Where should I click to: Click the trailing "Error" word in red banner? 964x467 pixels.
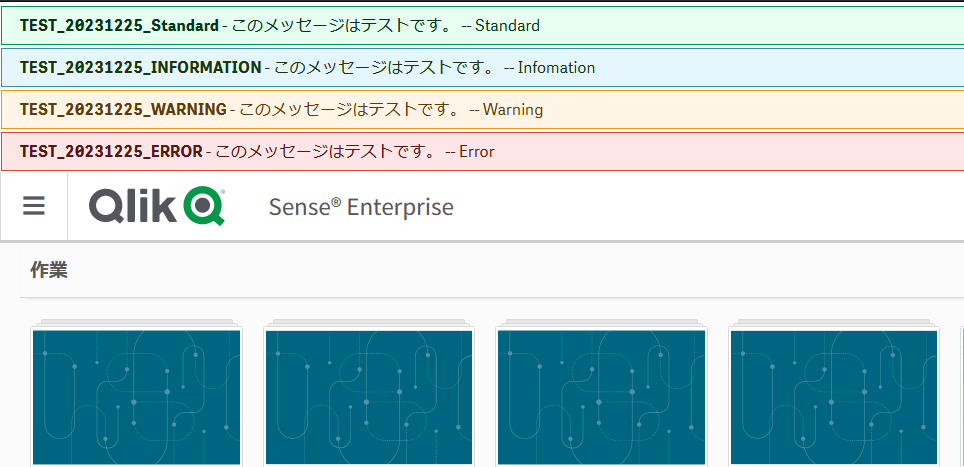477,152
